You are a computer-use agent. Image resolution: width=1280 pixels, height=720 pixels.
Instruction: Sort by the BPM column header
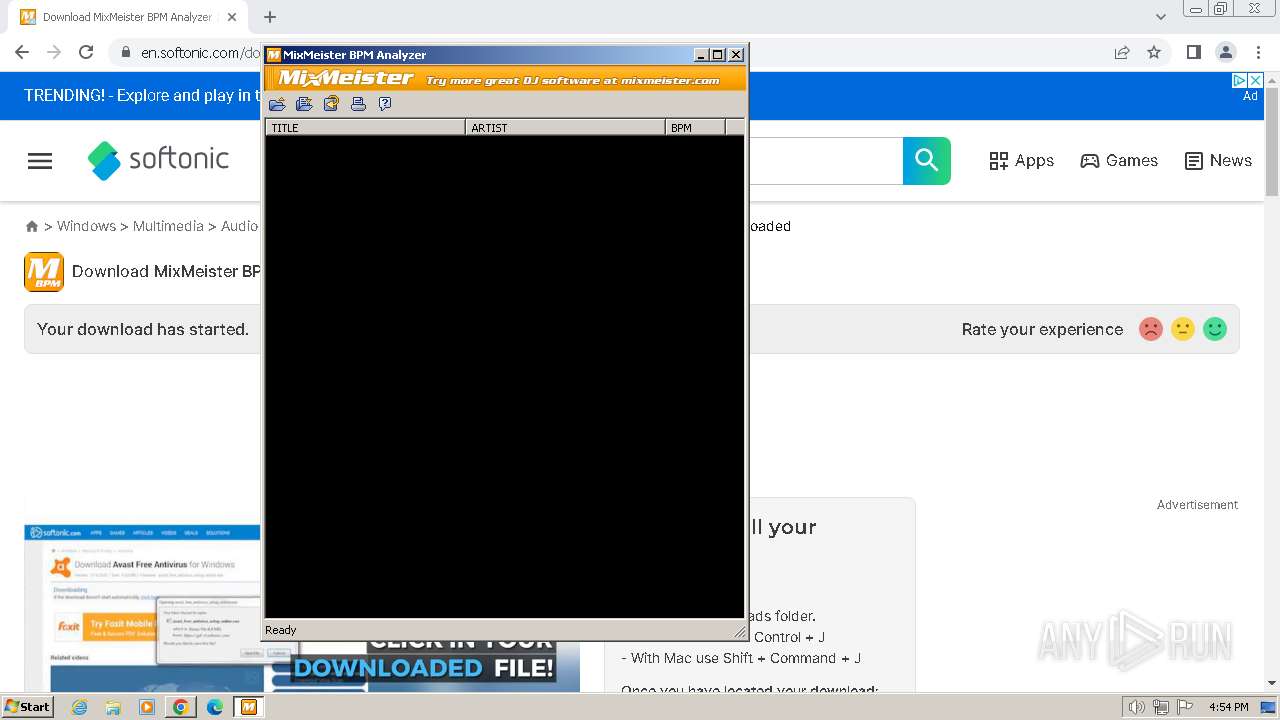click(695, 127)
